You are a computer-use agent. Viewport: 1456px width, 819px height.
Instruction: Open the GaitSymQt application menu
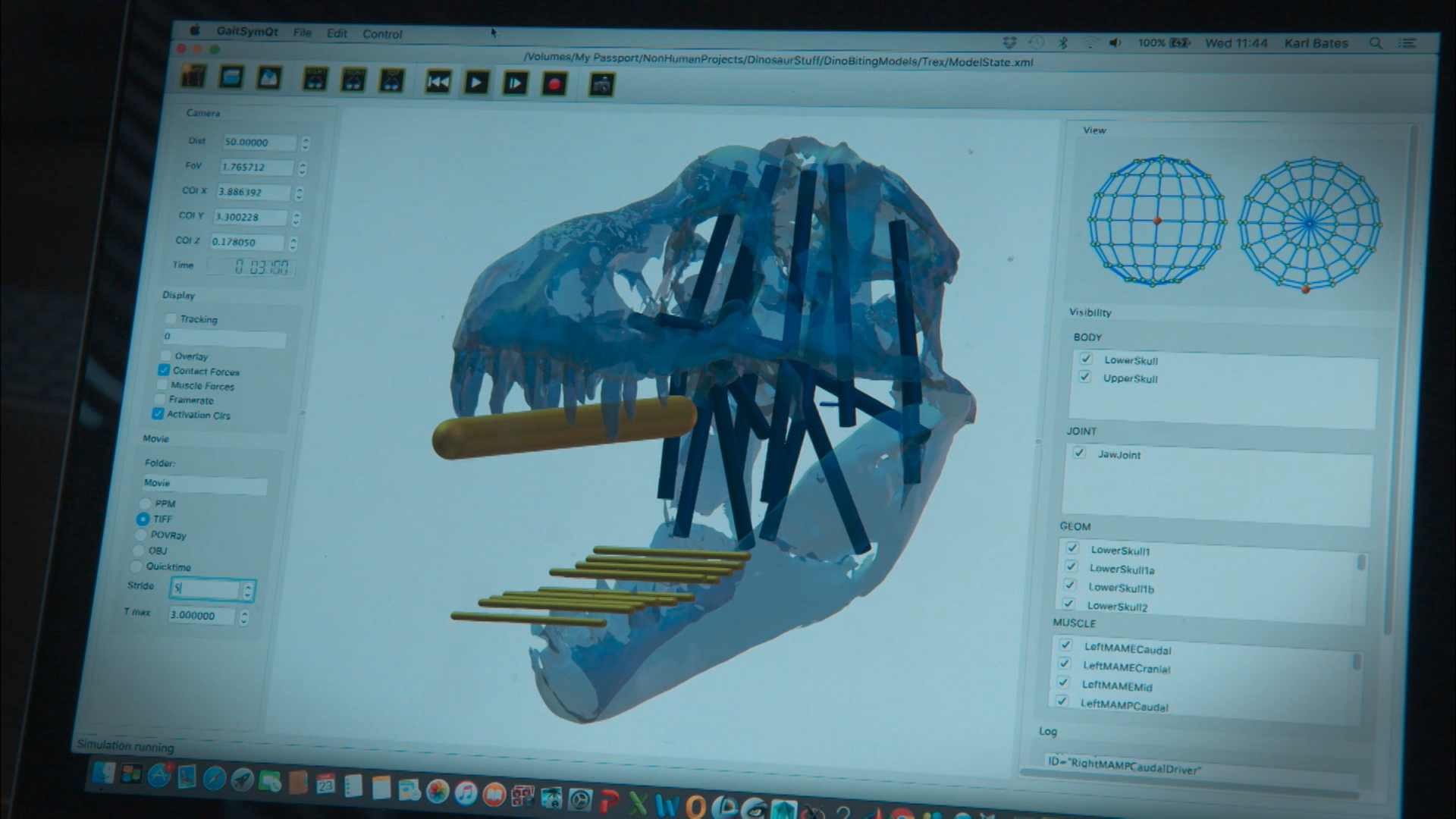[x=247, y=31]
